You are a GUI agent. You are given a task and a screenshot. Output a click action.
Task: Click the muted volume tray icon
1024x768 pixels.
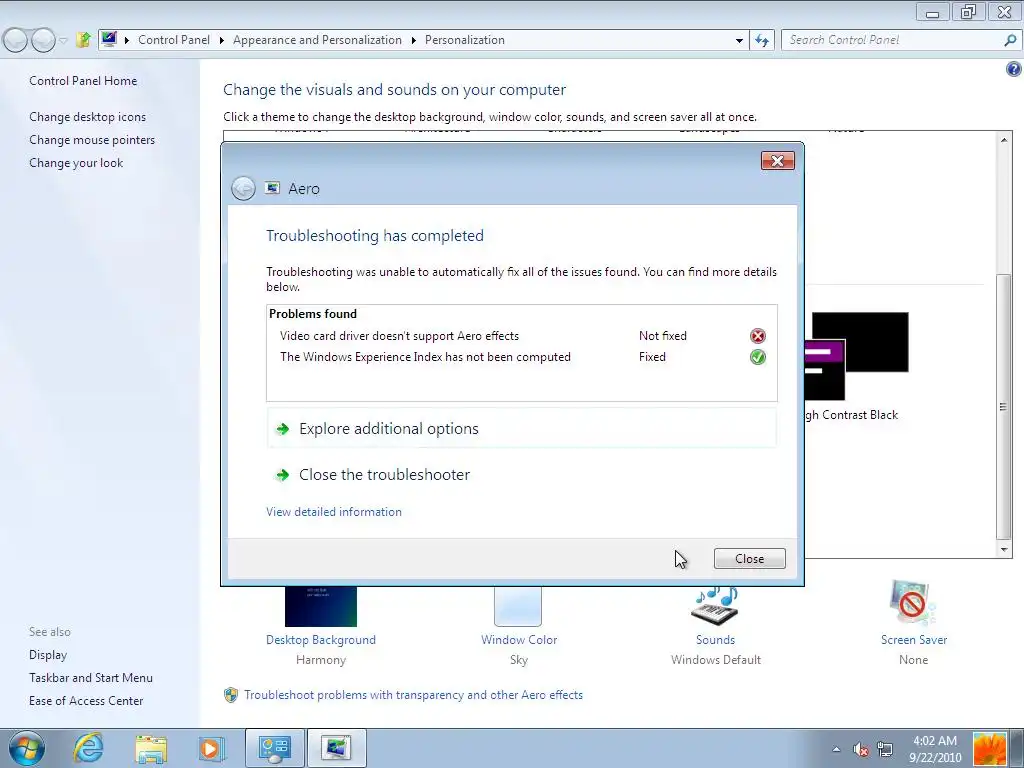(x=861, y=749)
